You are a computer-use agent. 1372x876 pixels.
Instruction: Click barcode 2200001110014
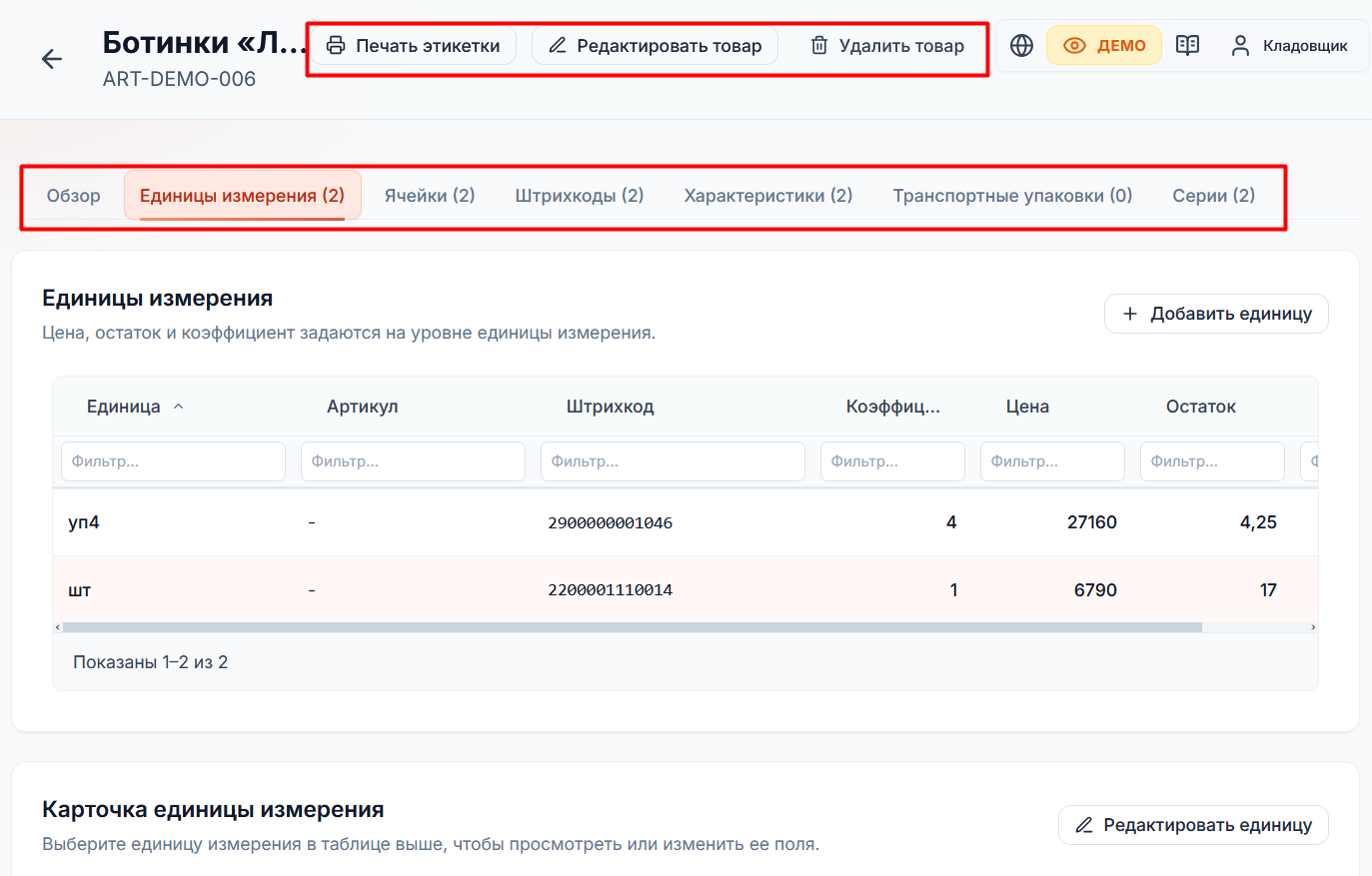pyautogui.click(x=611, y=590)
